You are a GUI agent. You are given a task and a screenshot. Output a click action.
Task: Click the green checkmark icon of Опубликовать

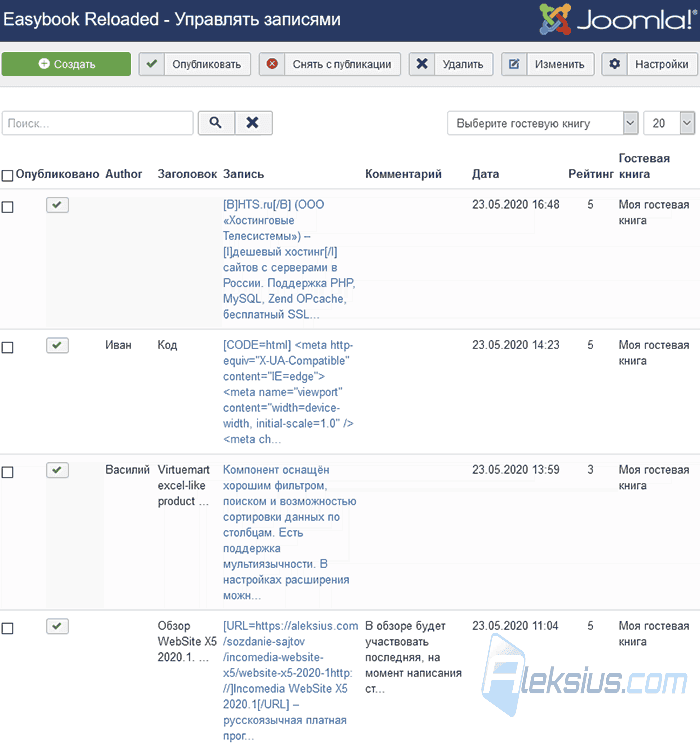coord(152,64)
